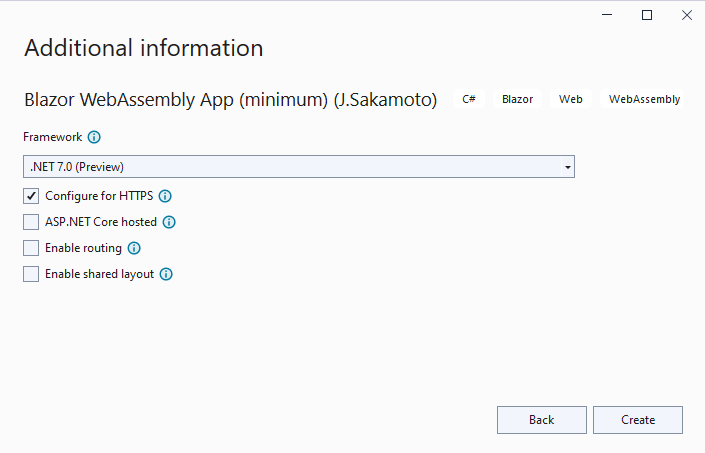Maximize the dialog window
The height and width of the screenshot is (453, 705).
coord(647,15)
